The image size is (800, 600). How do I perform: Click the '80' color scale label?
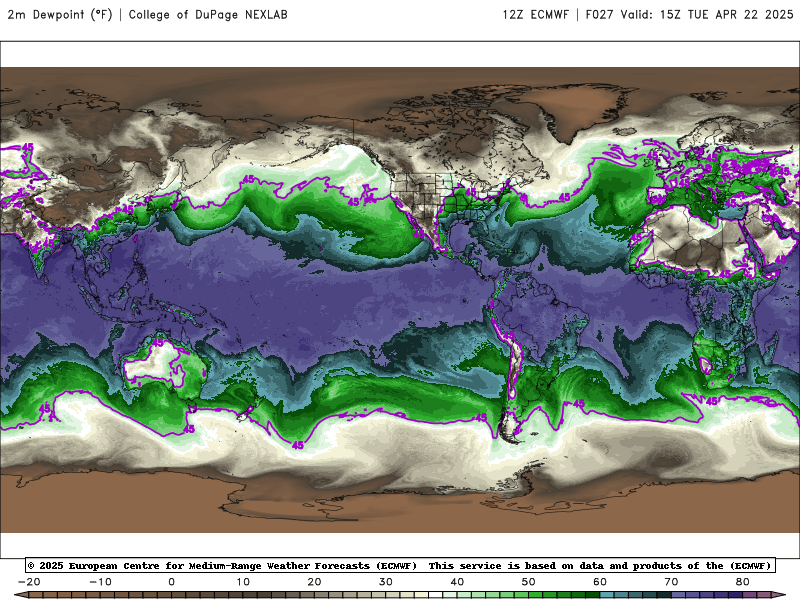[743, 582]
